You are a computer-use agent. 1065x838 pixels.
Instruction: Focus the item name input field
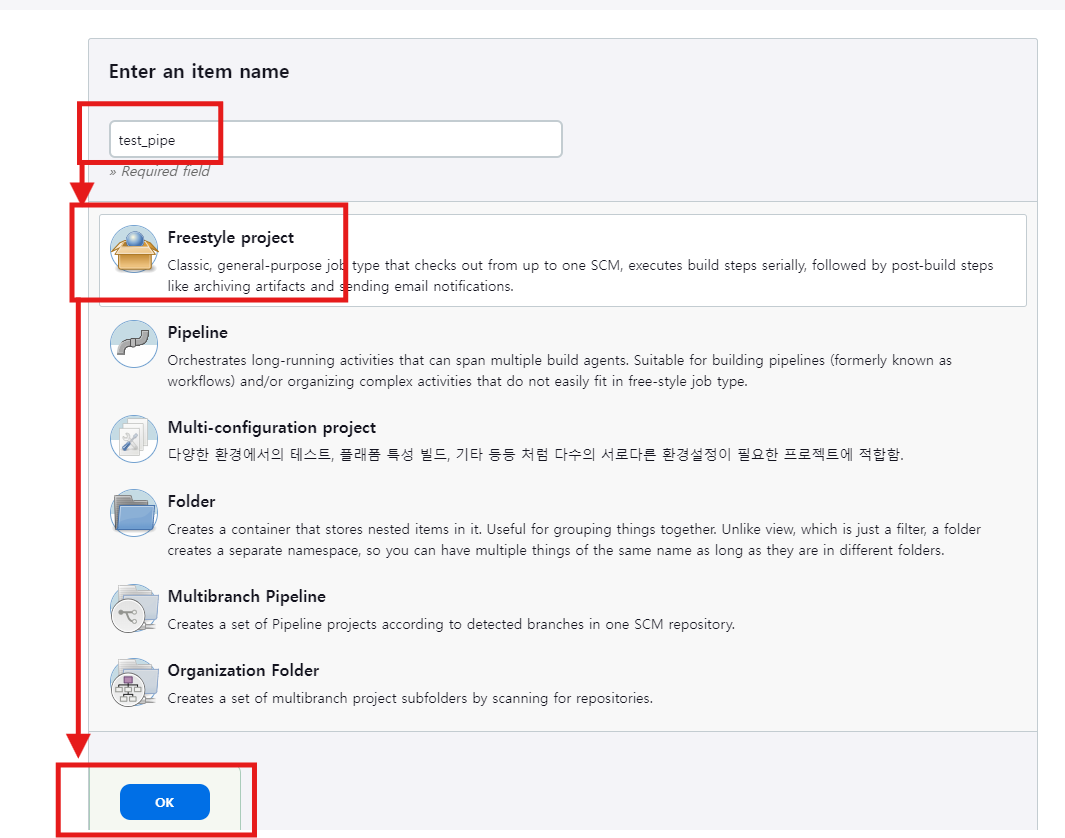click(336, 139)
